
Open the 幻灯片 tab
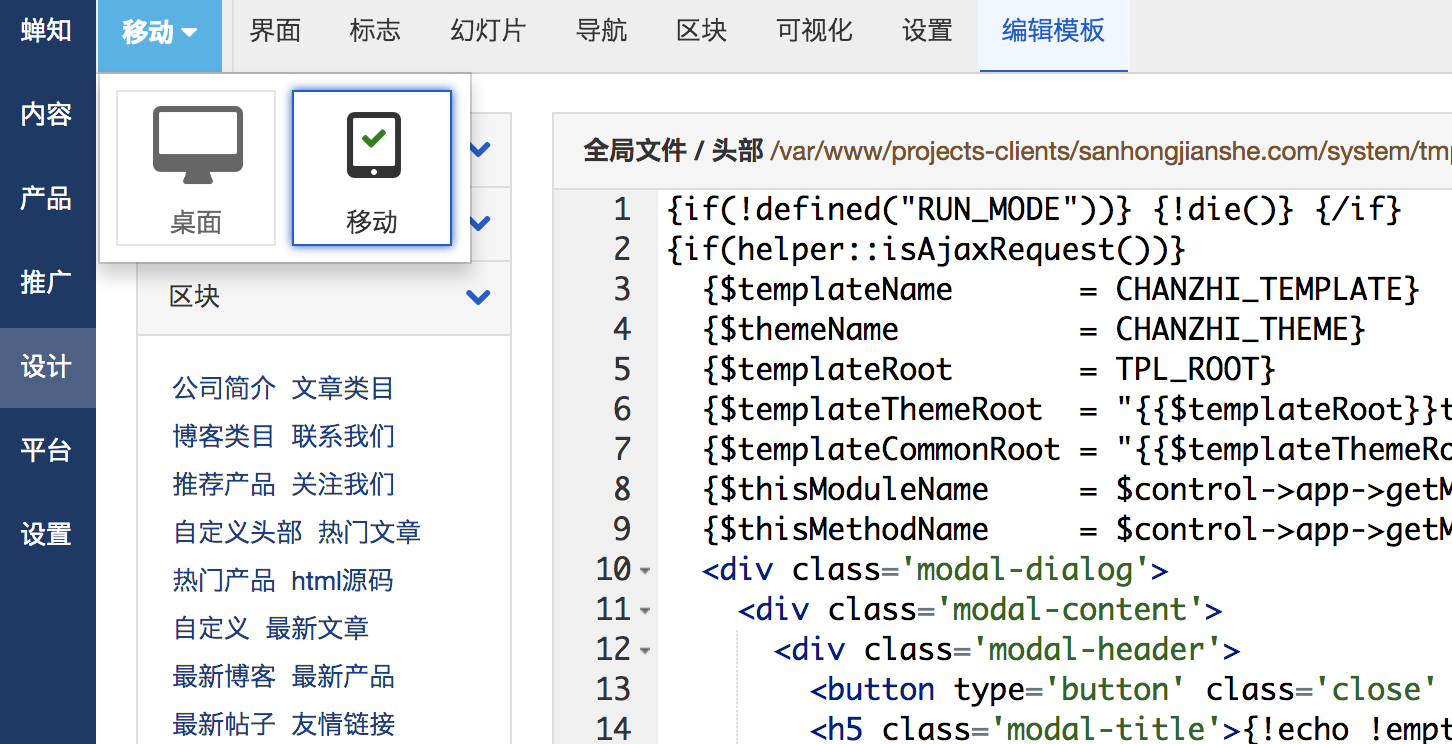pyautogui.click(x=488, y=31)
